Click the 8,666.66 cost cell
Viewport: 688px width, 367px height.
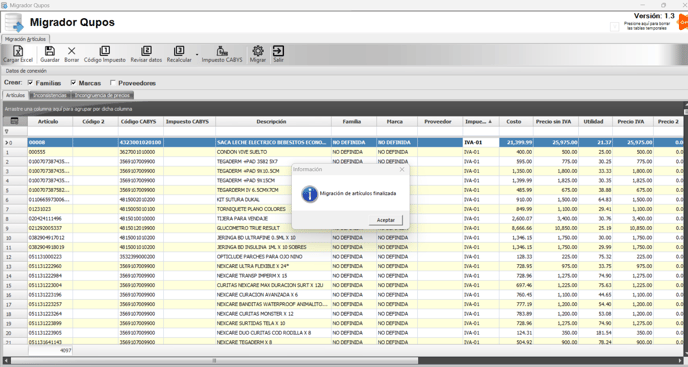click(516, 228)
